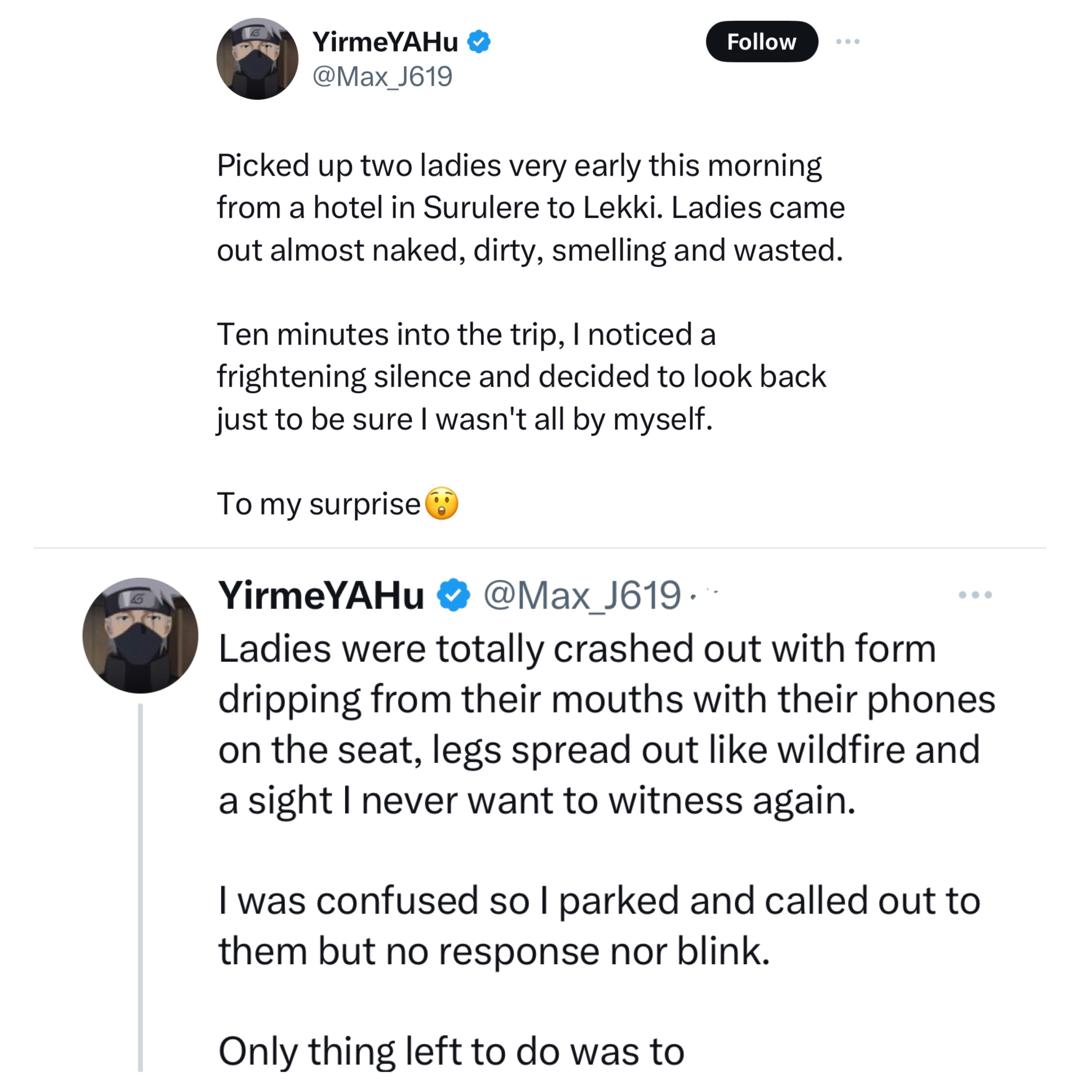This screenshot has width=1080, height=1080.
Task: Click the top @Max_J619 handle
Action: [382, 76]
